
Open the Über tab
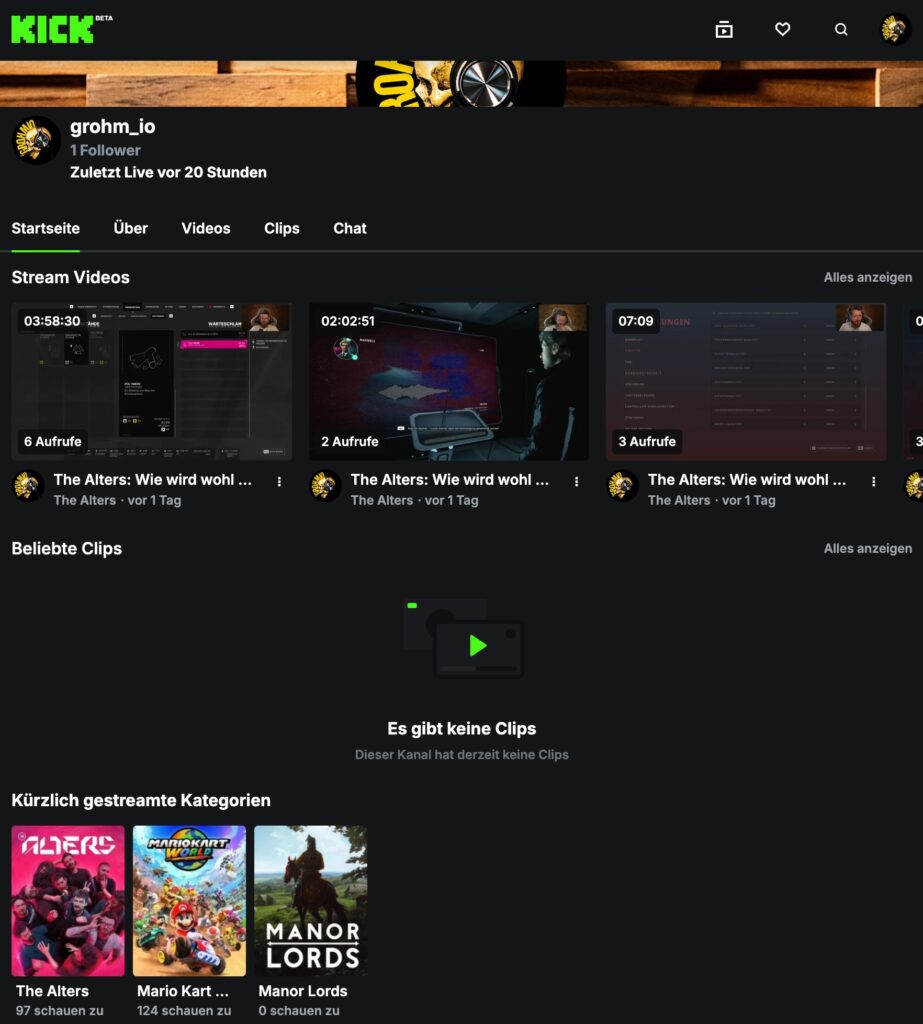click(x=131, y=229)
